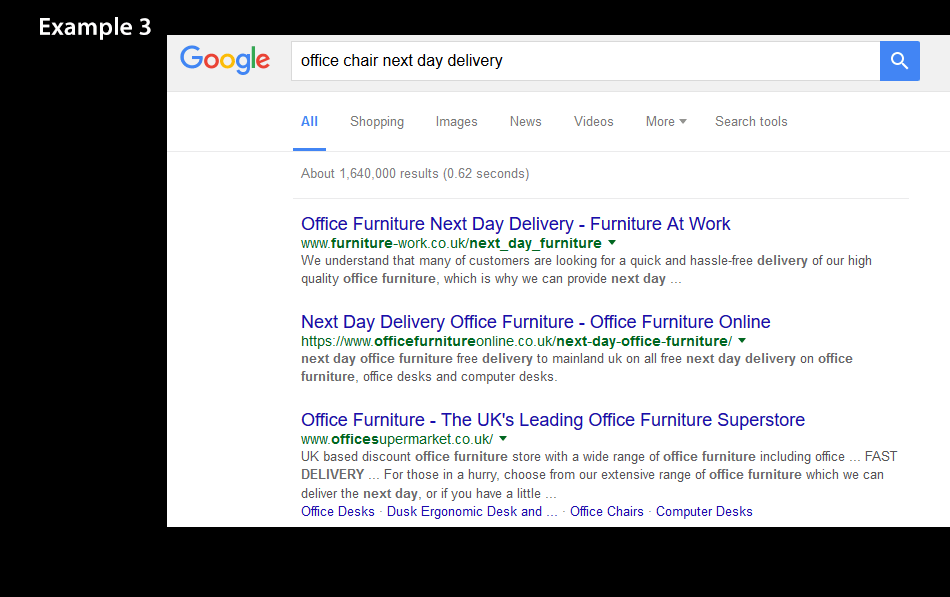Open the Office Chairs sitelink
The image size is (950, 597).
tap(606, 512)
